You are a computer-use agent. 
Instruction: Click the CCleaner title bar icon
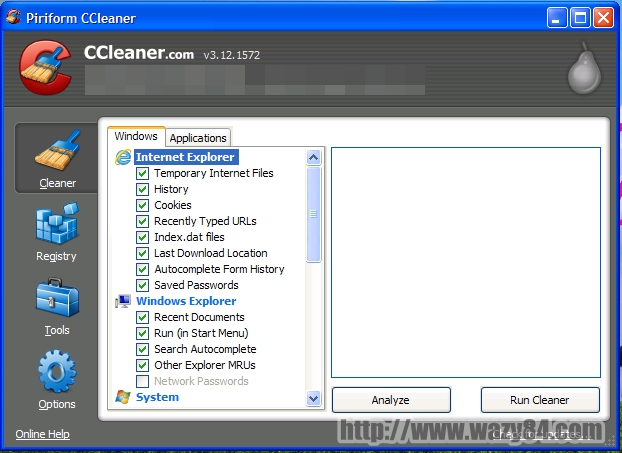click(x=13, y=17)
